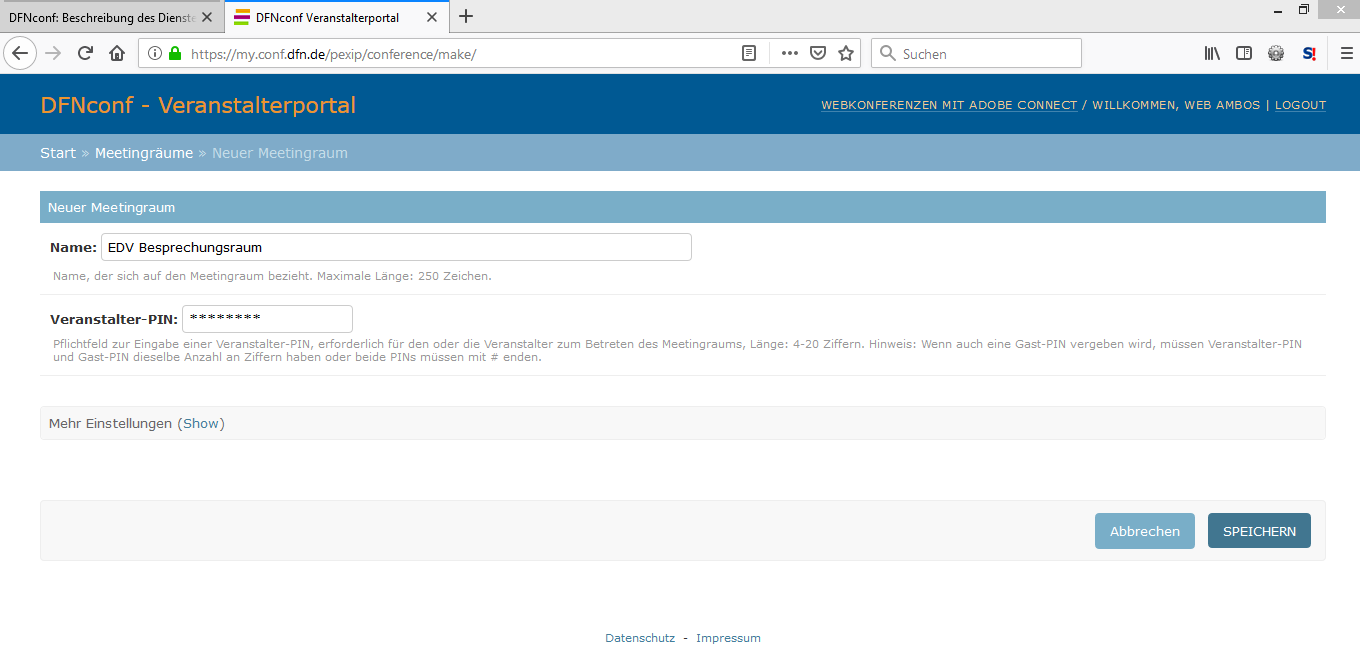Focus the Suchen search box
This screenshot has height=663, width=1360.
[x=976, y=54]
